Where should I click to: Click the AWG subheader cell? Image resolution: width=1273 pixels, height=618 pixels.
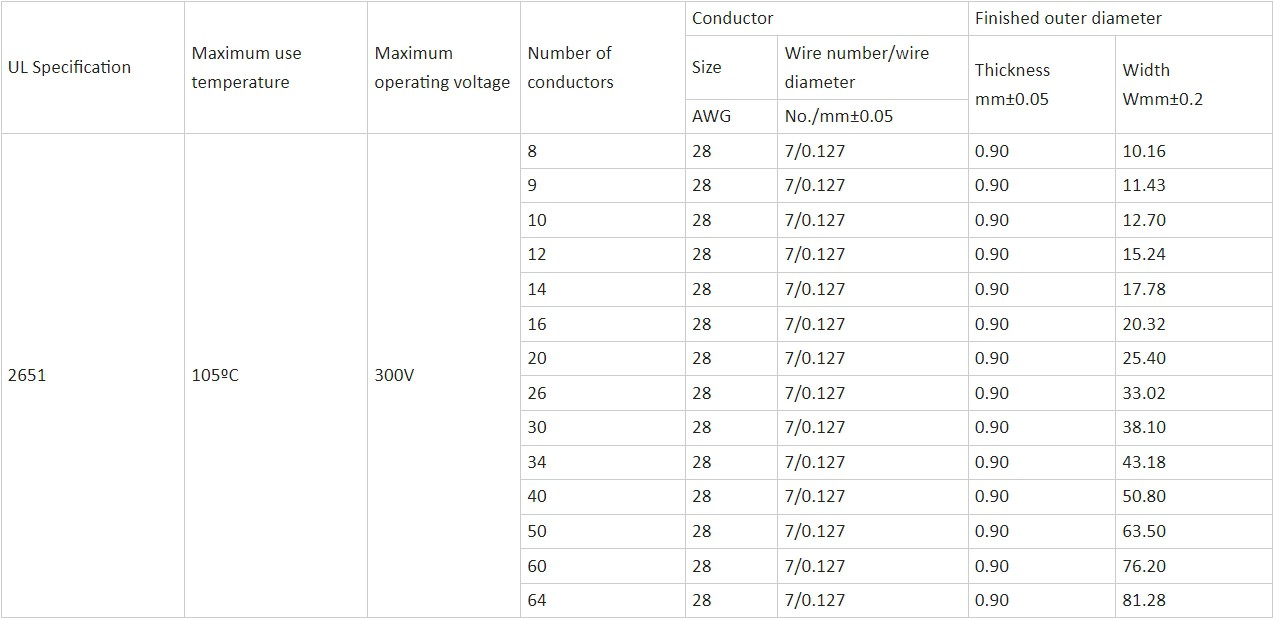point(711,116)
